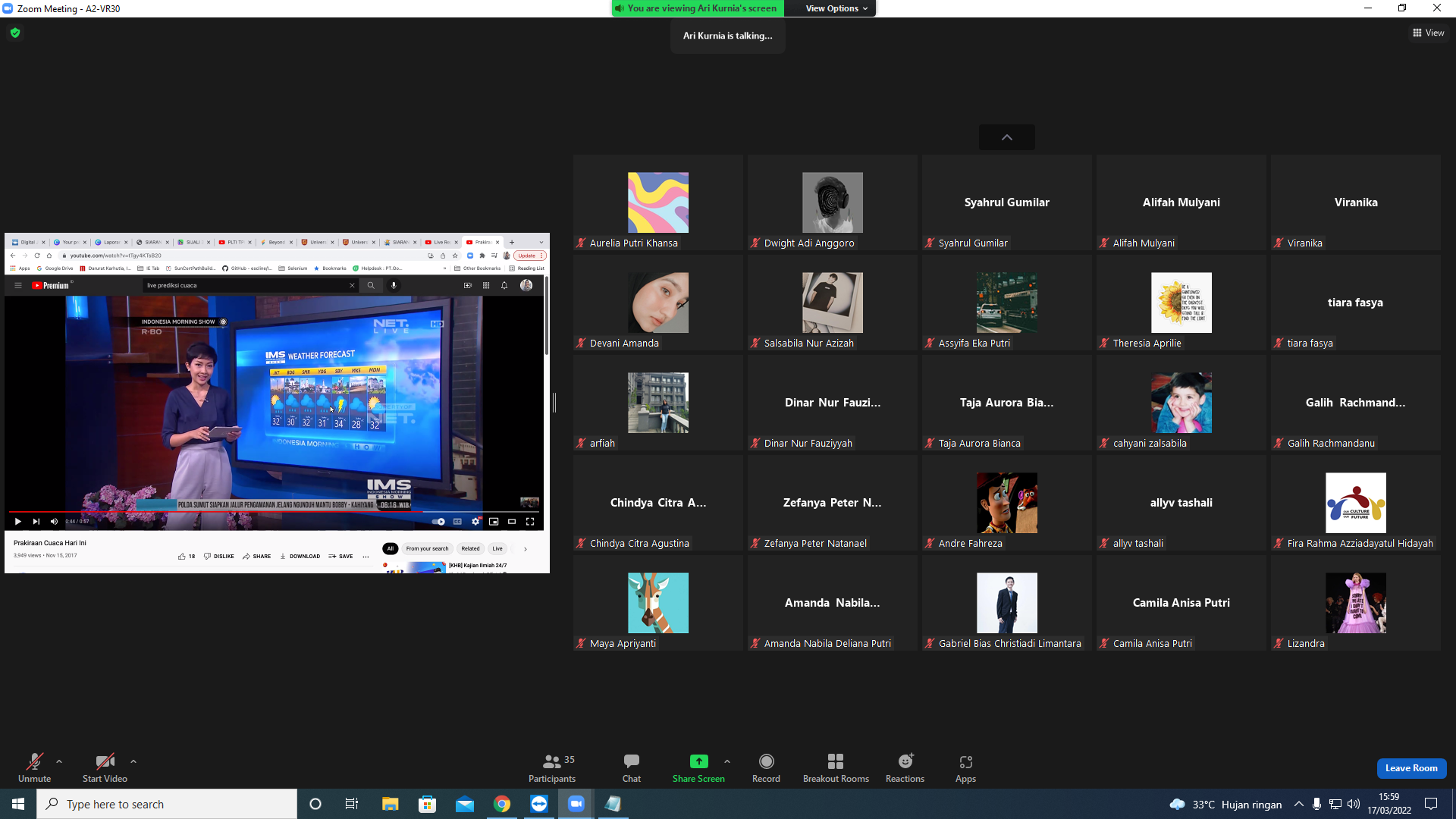This screenshot has width=1456, height=819.
Task: Switch to the 'Beyond' Chrome tab
Action: coord(275,242)
